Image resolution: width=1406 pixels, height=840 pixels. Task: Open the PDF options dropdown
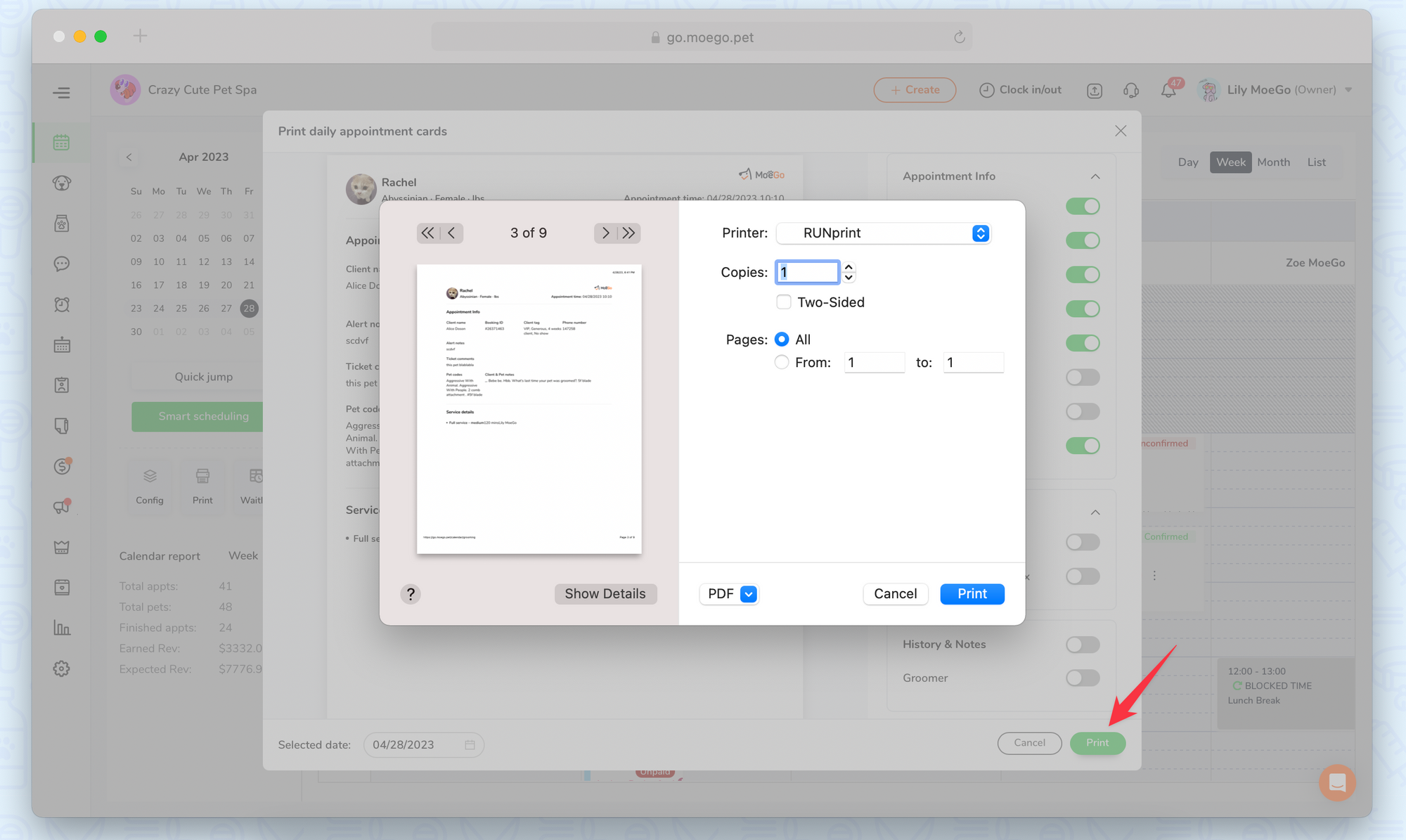coord(730,594)
